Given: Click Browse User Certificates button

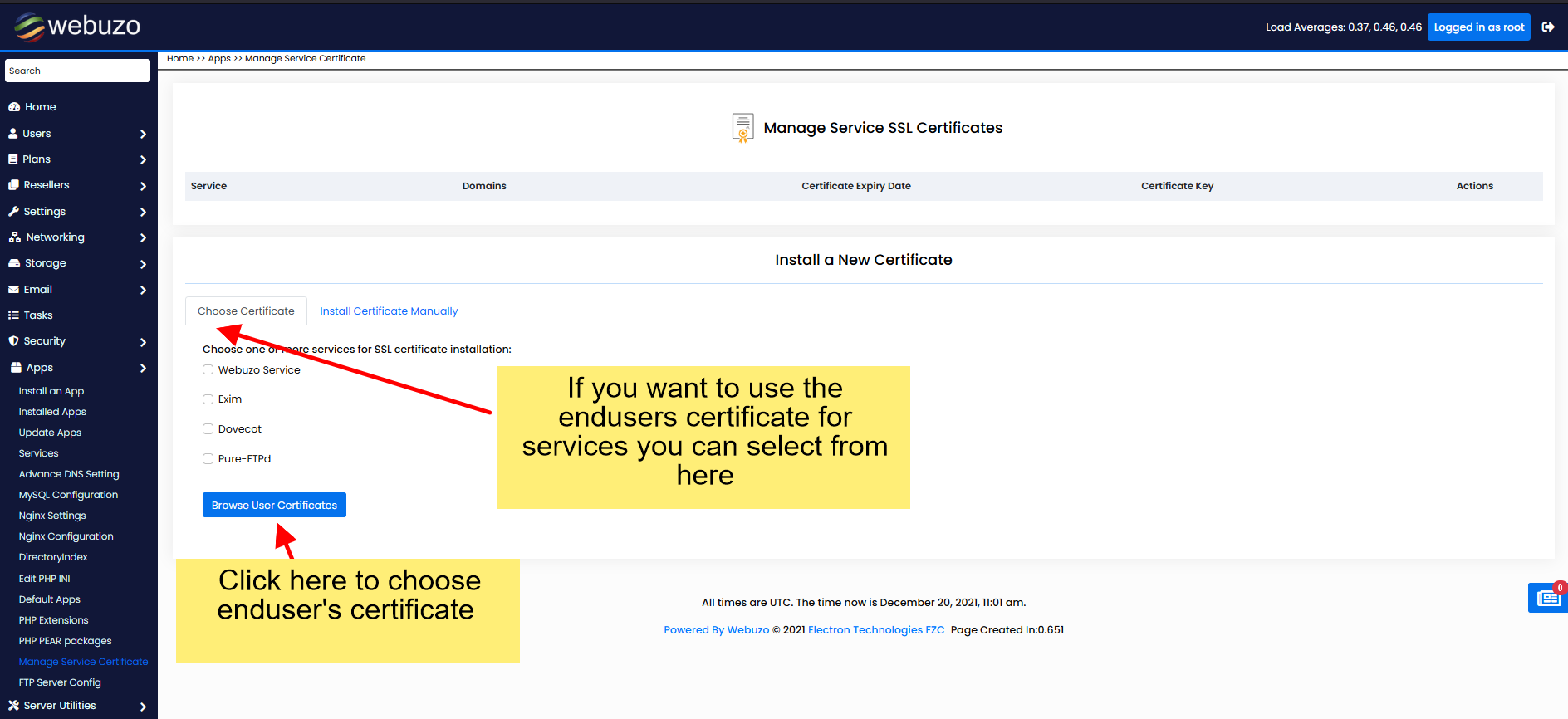Looking at the screenshot, I should coord(274,505).
